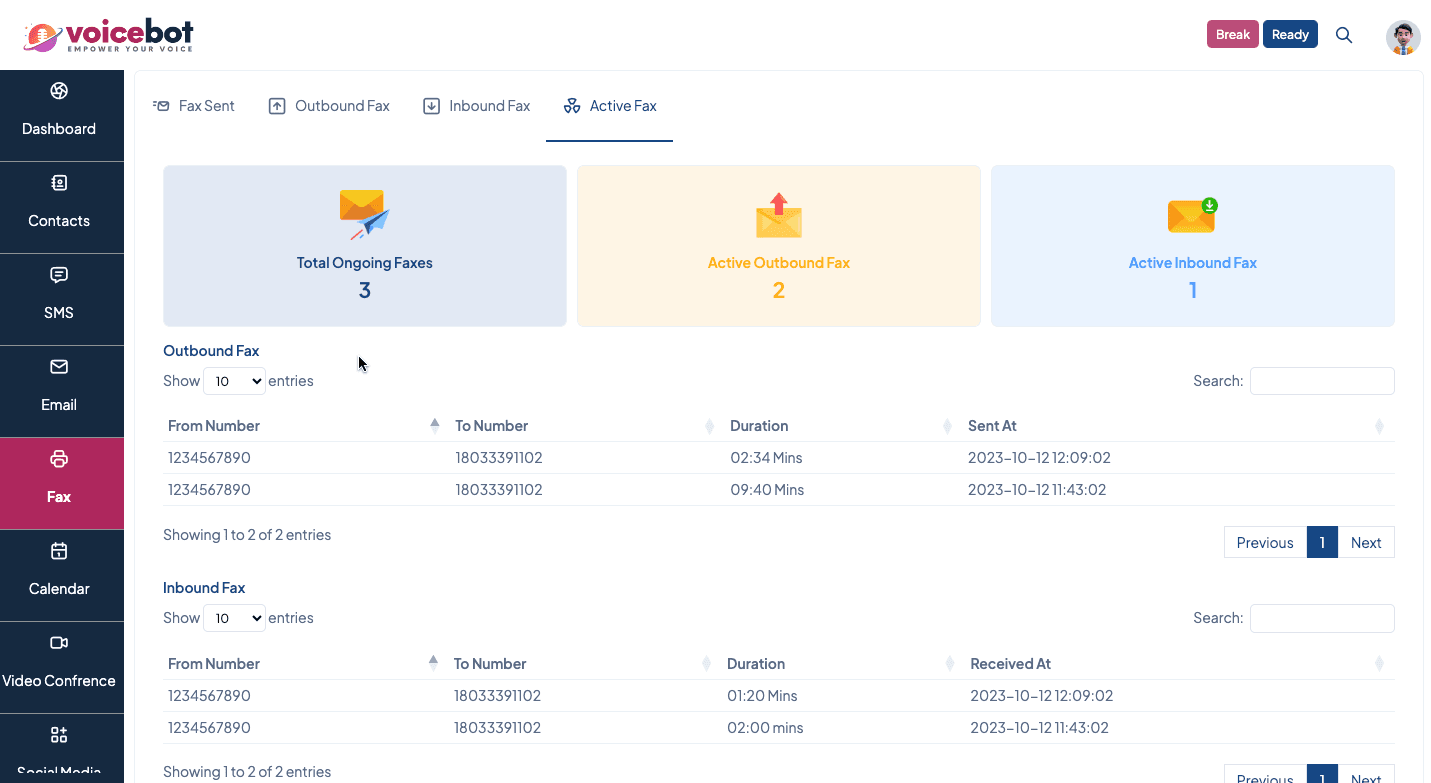Open Outbound Fax show entries dropdown
The image size is (1431, 783).
point(234,381)
